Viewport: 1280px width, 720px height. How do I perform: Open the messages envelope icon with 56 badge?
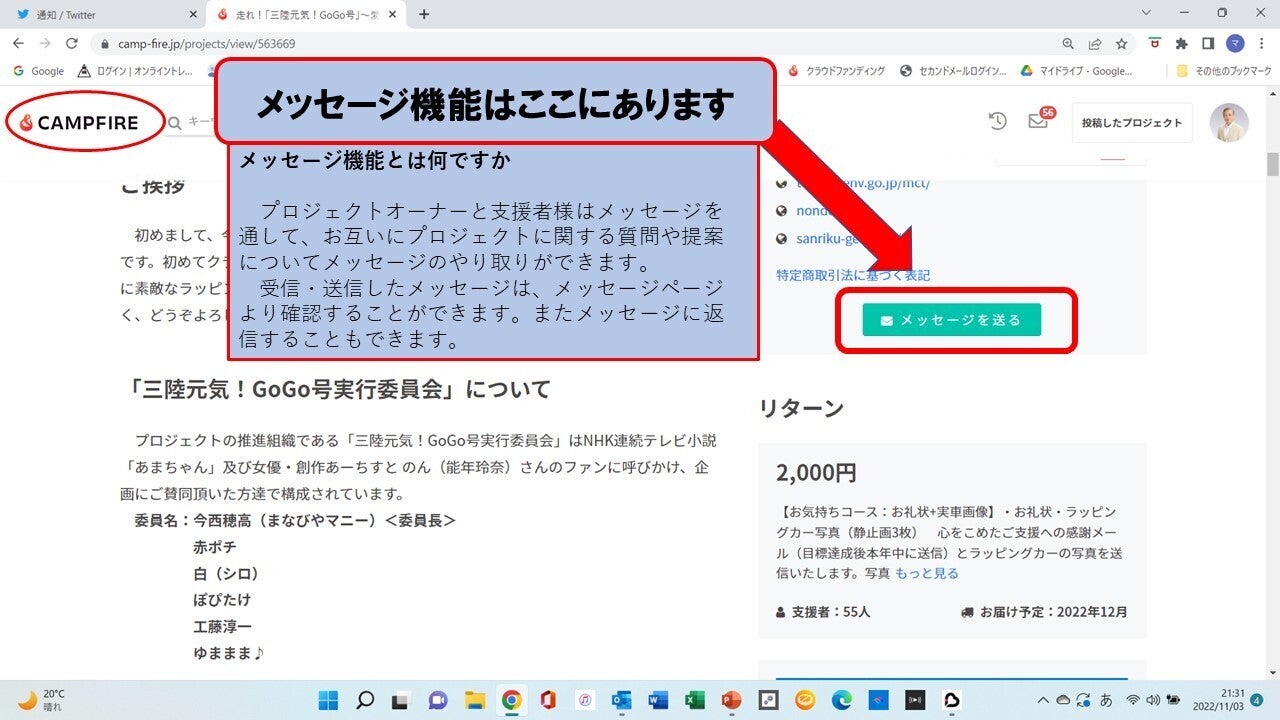pos(1038,121)
